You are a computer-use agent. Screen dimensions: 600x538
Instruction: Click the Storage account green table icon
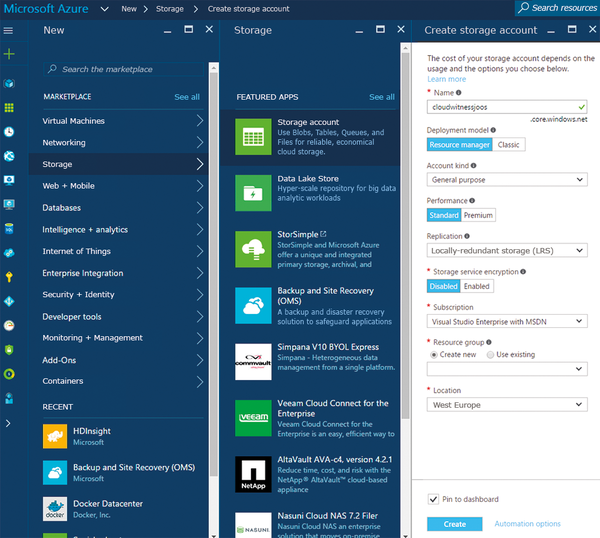(253, 137)
